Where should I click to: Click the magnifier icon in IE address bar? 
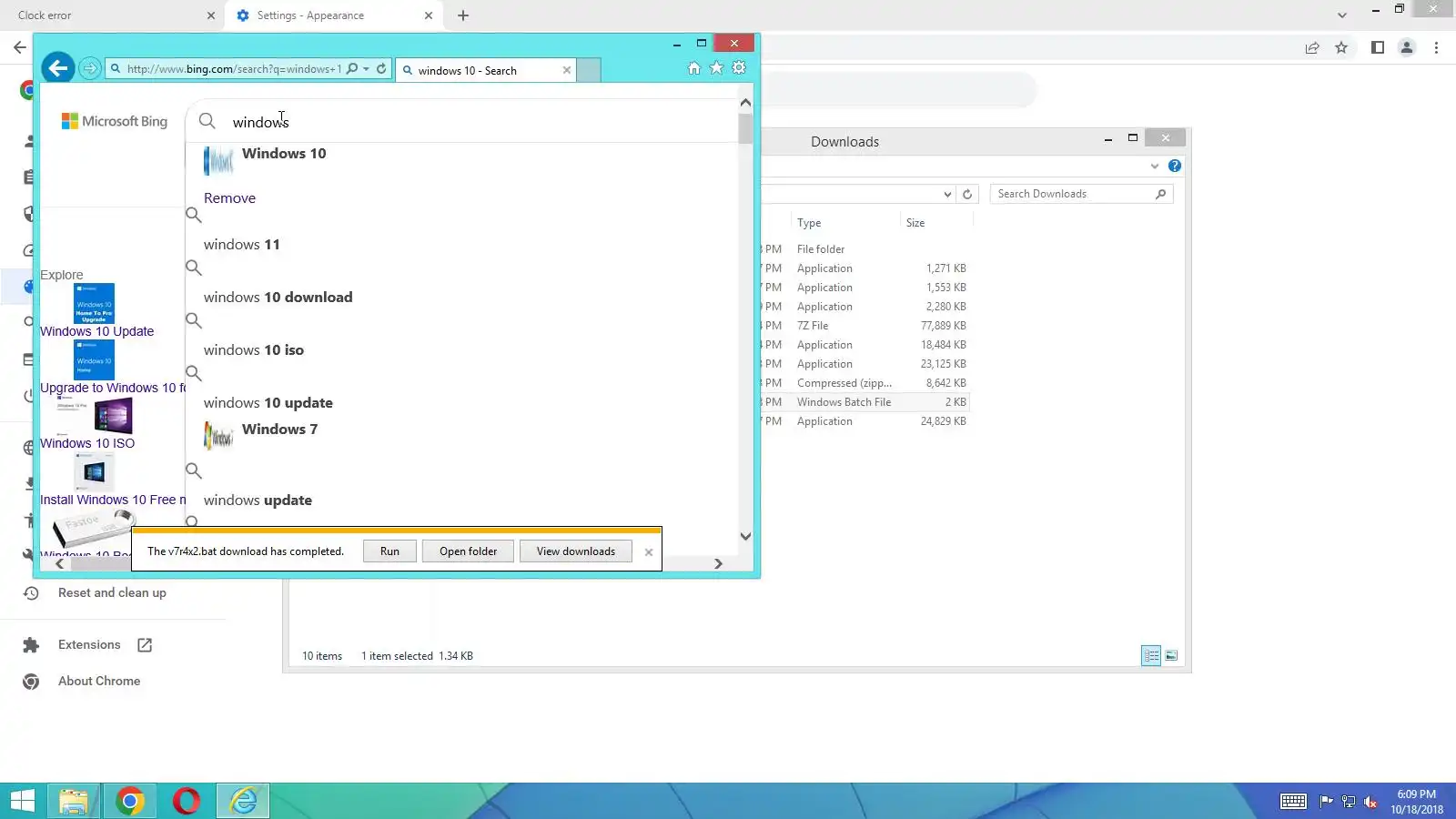[352, 69]
